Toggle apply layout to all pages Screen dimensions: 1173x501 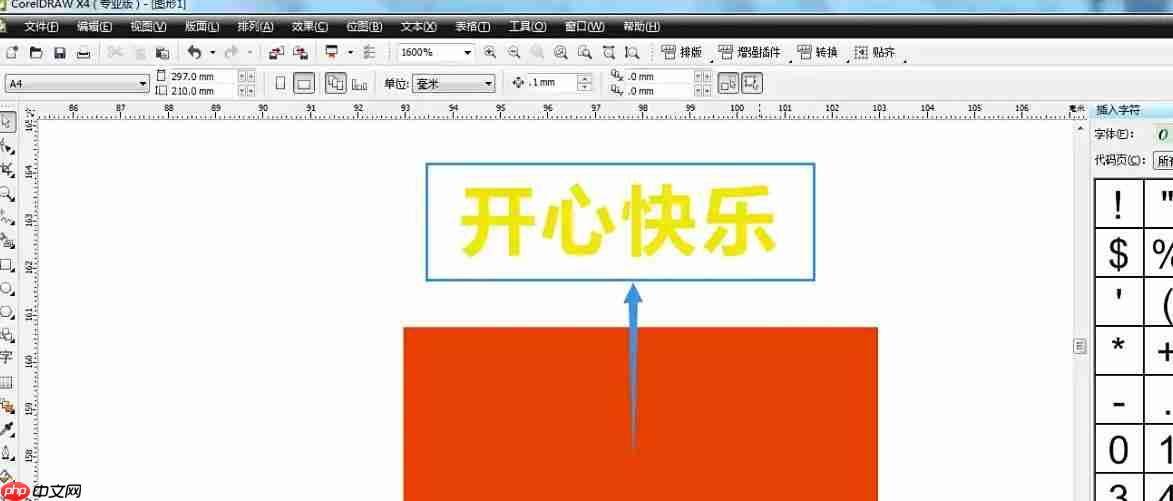point(336,83)
